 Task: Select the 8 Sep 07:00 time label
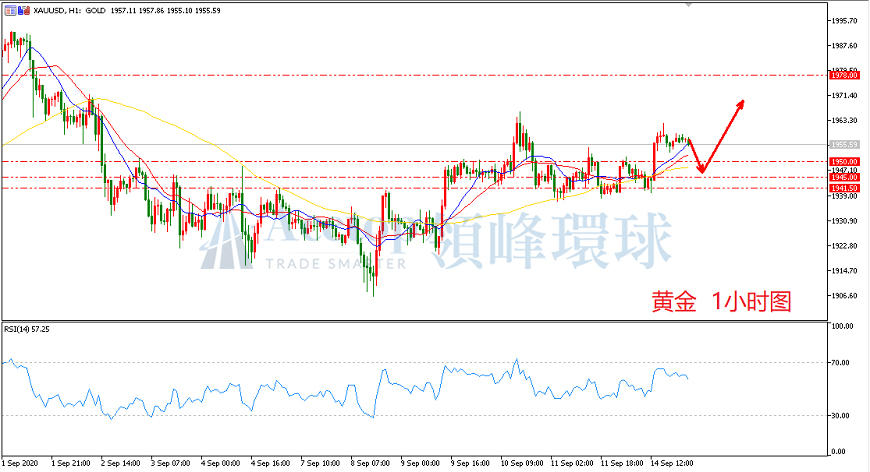pos(370,463)
